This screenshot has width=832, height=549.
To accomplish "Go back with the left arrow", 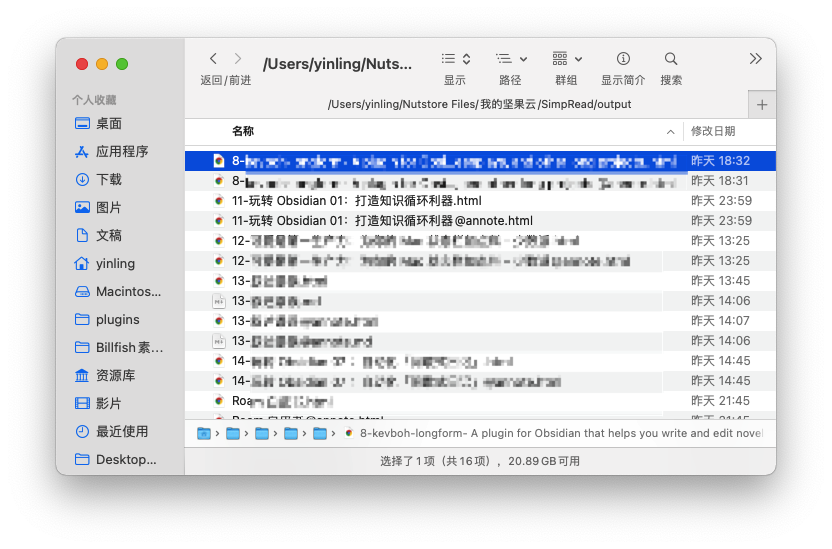I will (x=213, y=58).
